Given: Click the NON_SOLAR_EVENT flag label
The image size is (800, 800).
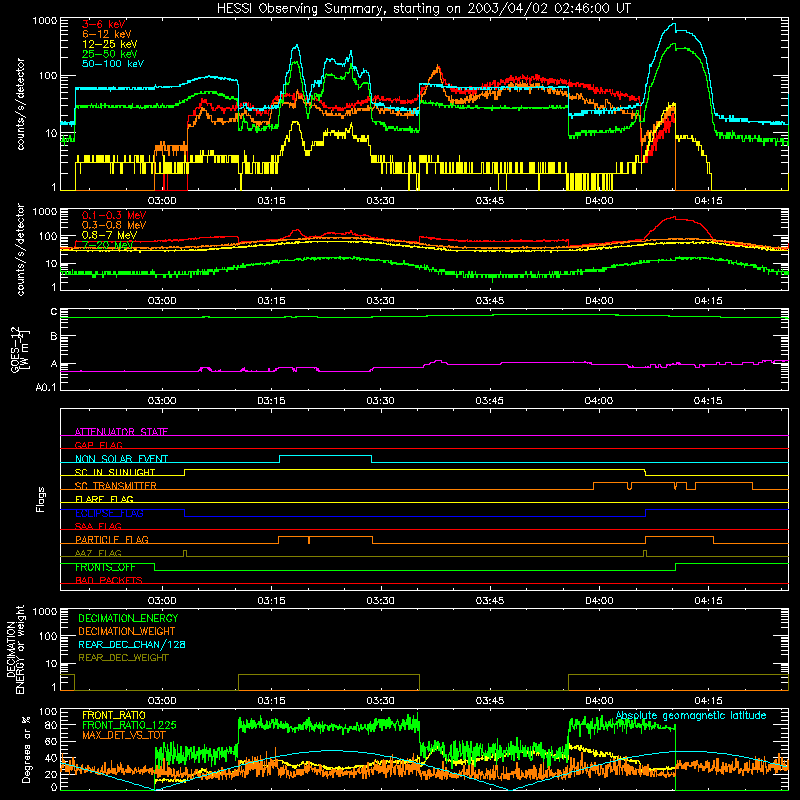Looking at the screenshot, I should (x=121, y=459).
